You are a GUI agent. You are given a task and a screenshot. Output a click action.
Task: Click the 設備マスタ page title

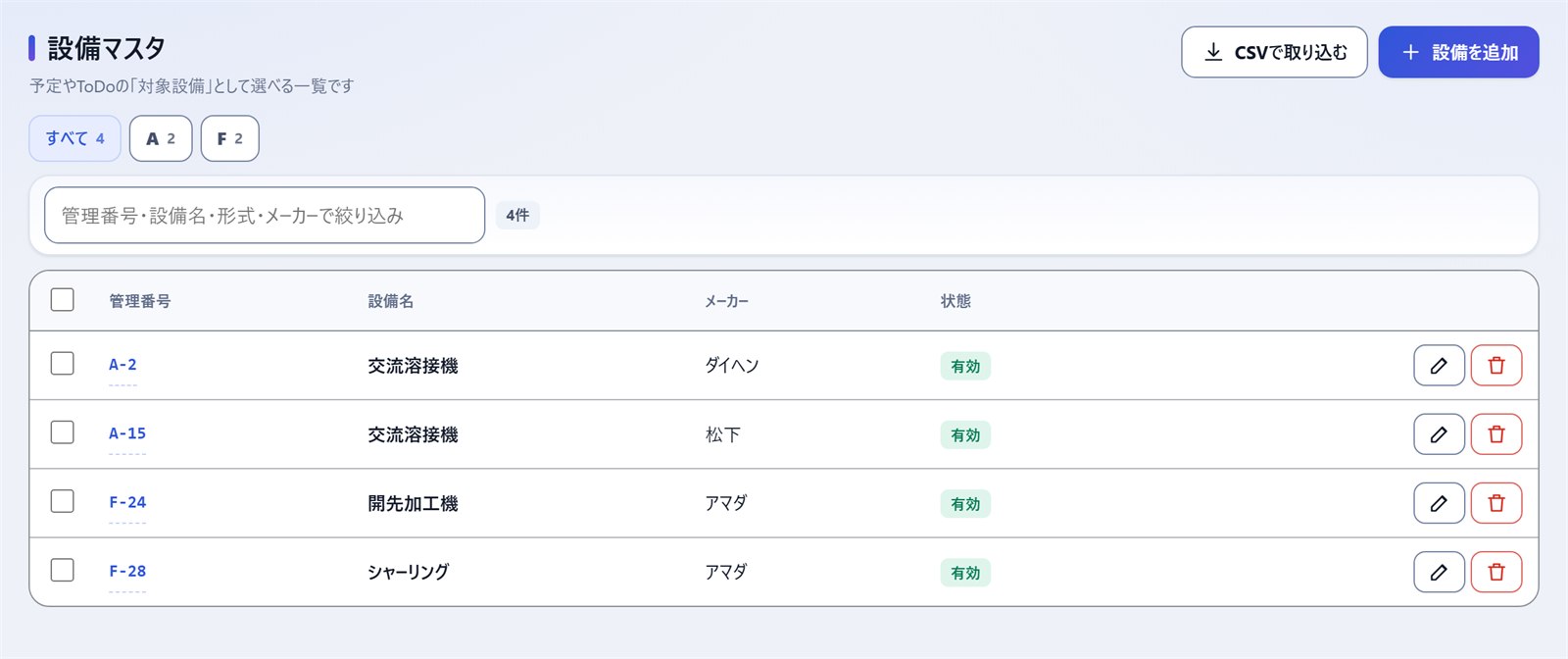click(x=106, y=47)
